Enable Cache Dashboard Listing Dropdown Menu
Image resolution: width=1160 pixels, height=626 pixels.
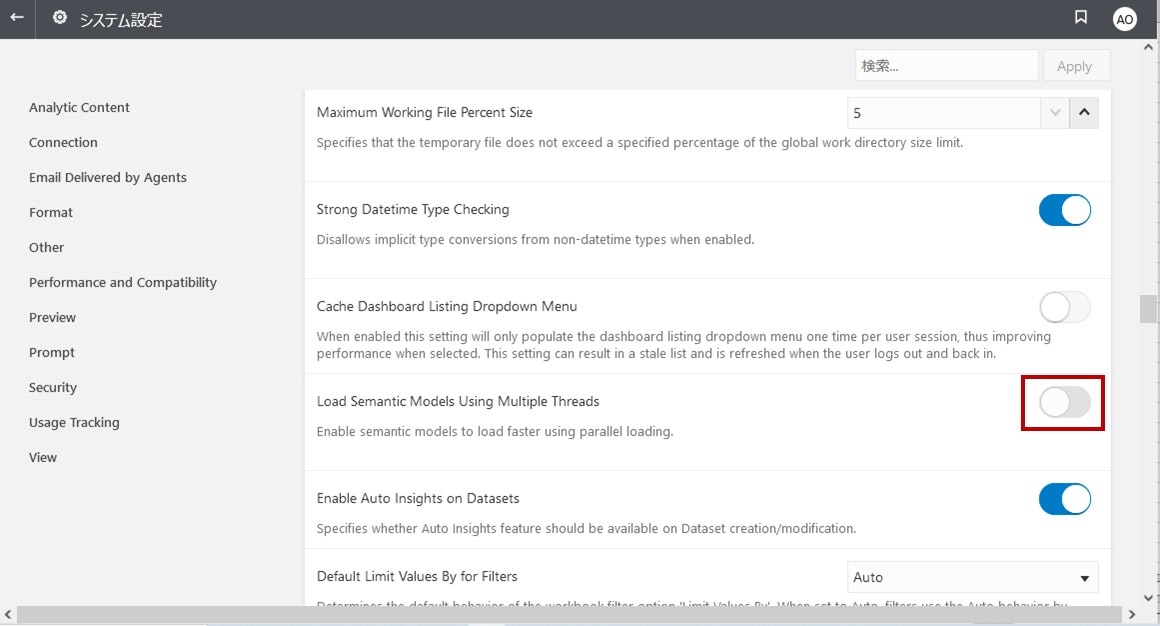[x=1064, y=307]
